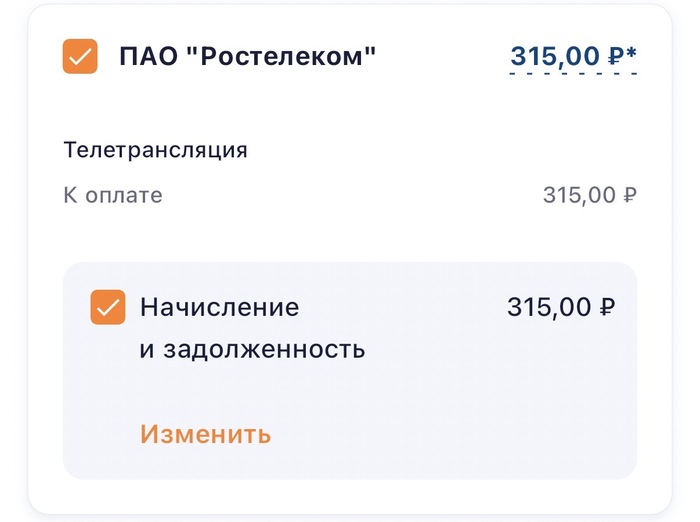
Task: Click the digits 315,00 in the header total
Action: click(x=555, y=56)
